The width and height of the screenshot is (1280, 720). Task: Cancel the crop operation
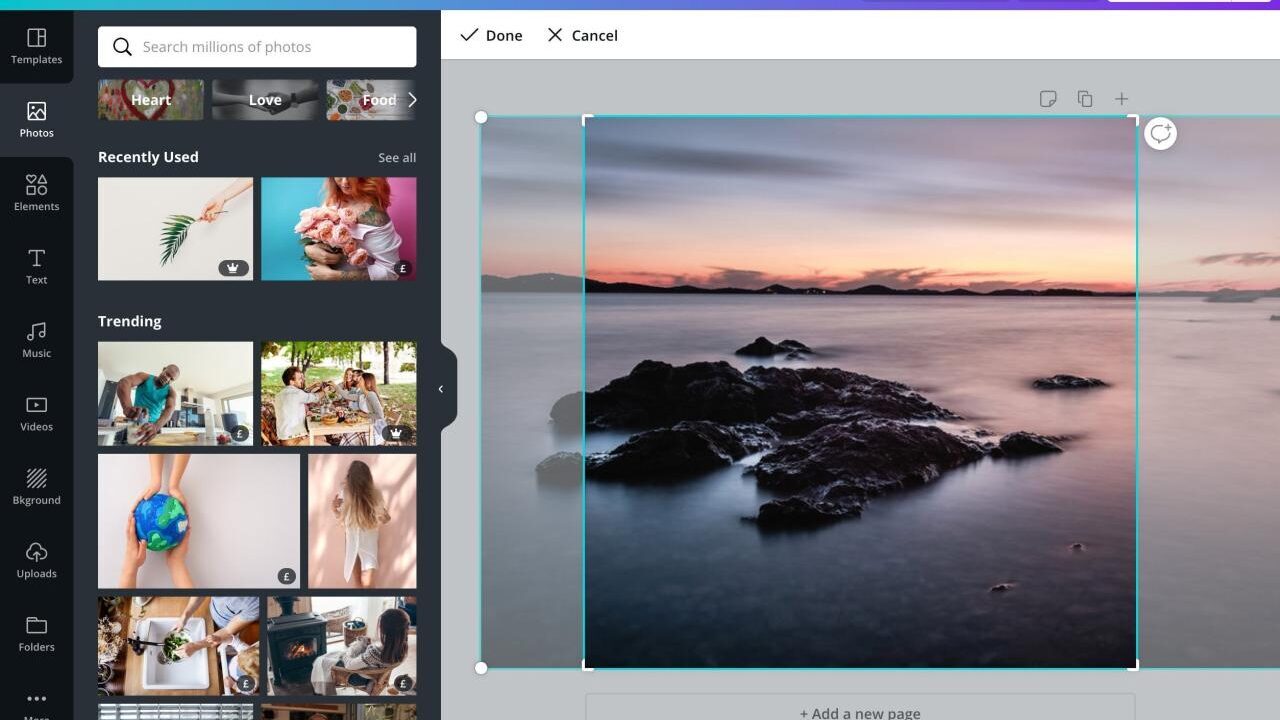point(582,35)
